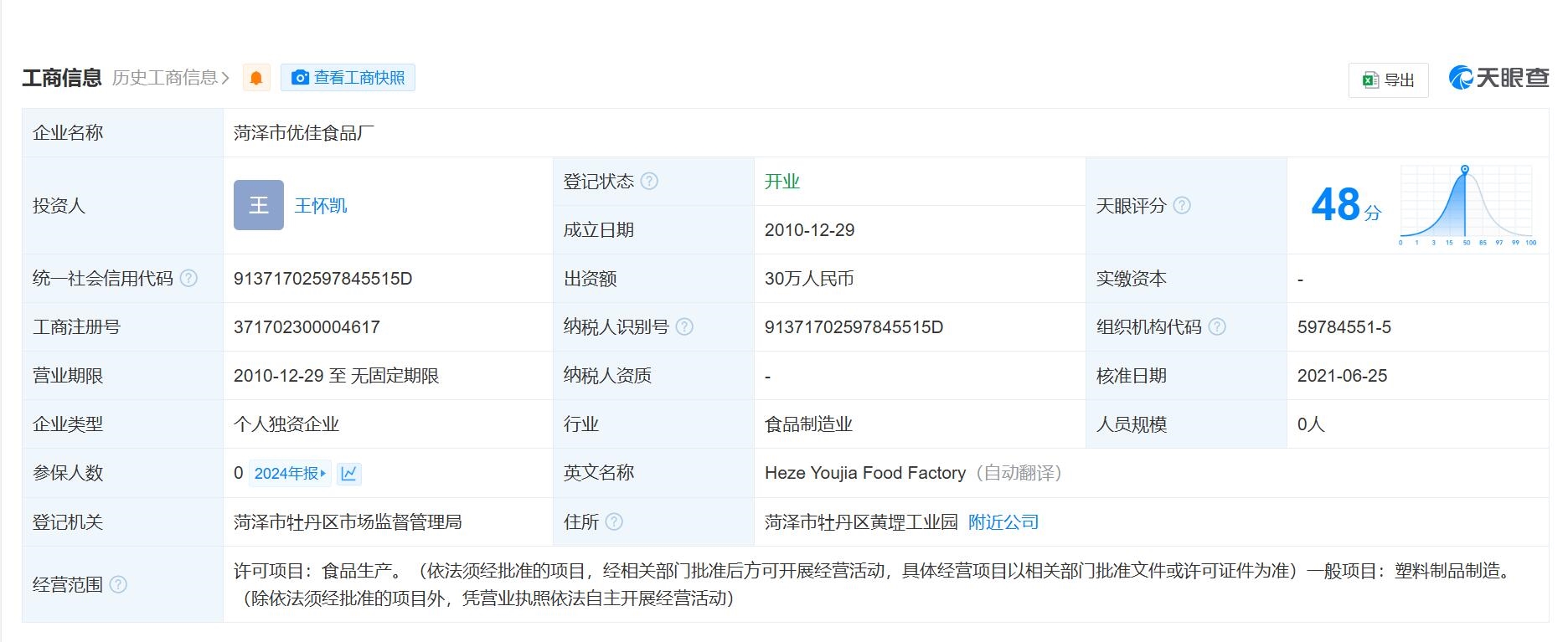Click the business term 2010-12-29 至 无固定期限
This screenshot has height=642, width=1568.
tap(337, 376)
